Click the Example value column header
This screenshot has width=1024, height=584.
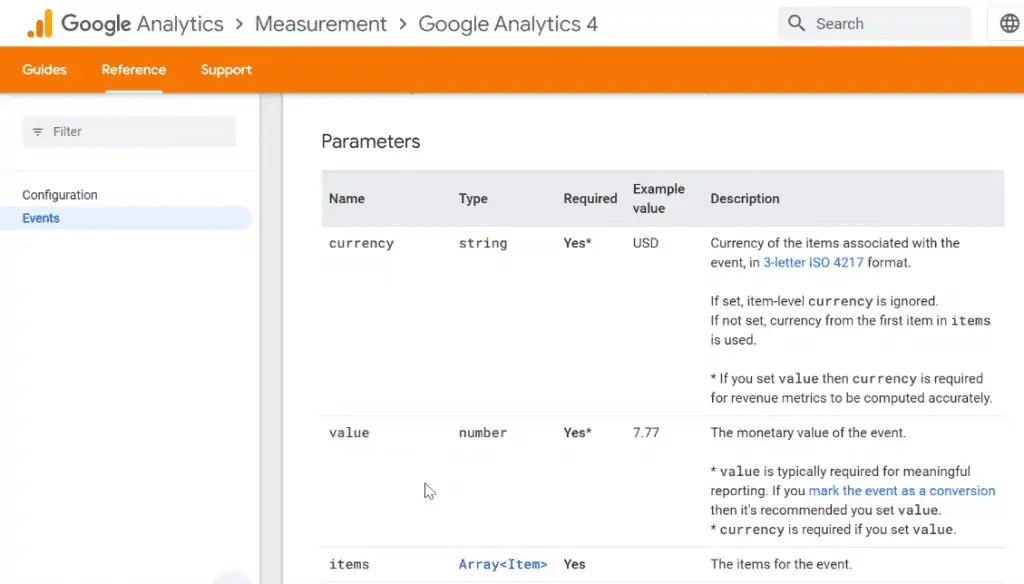pos(659,199)
